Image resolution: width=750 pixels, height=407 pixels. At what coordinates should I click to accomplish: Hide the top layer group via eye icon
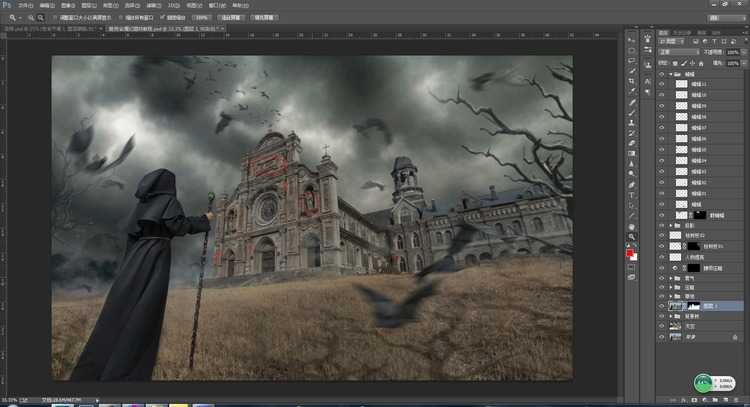tap(661, 74)
